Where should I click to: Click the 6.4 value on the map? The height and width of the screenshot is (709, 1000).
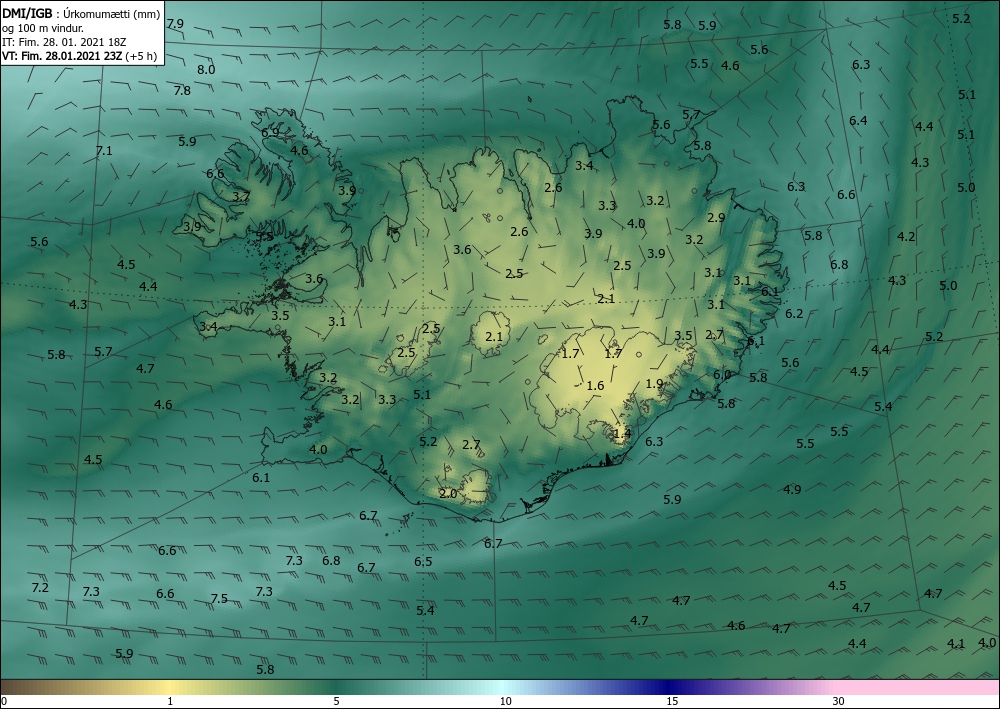(x=858, y=121)
